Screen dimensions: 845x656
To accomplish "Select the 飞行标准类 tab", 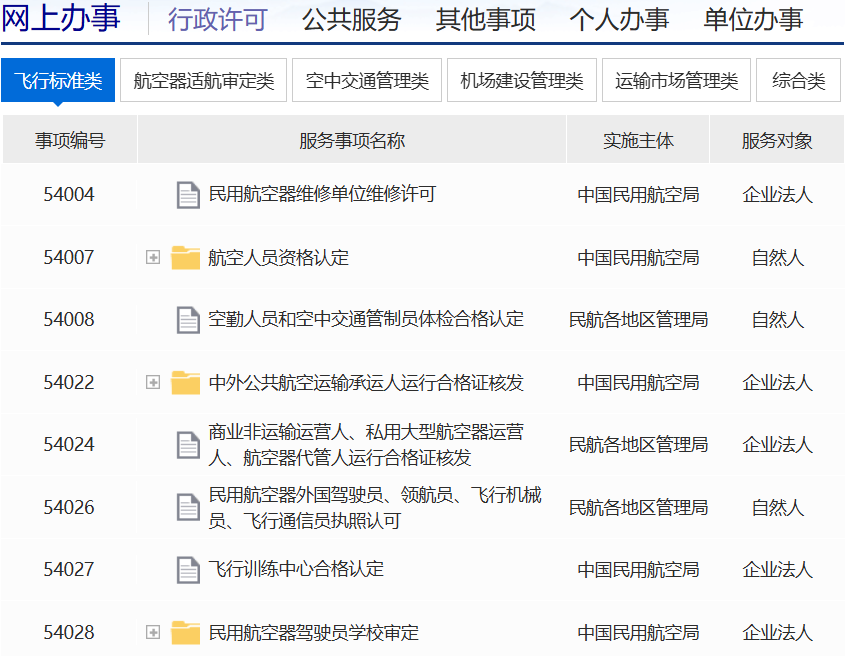I will 58,80.
